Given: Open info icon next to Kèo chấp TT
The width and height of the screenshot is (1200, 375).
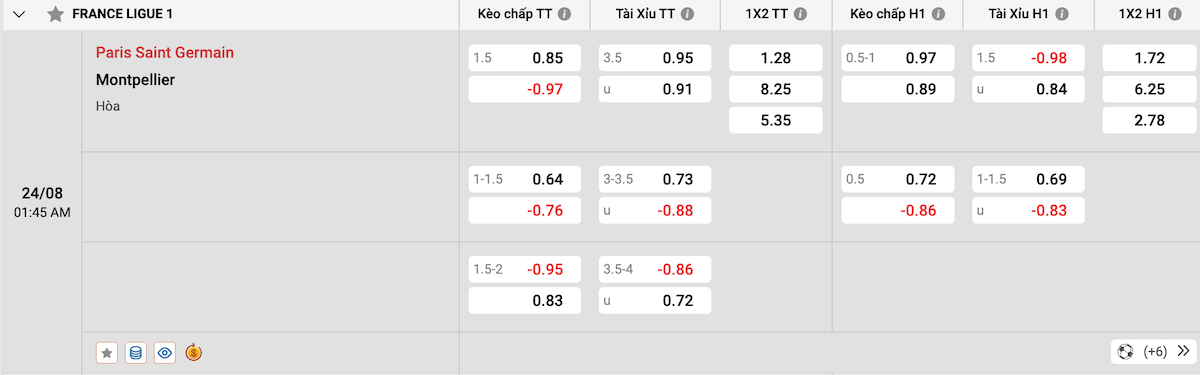Looking at the screenshot, I should click(564, 15).
